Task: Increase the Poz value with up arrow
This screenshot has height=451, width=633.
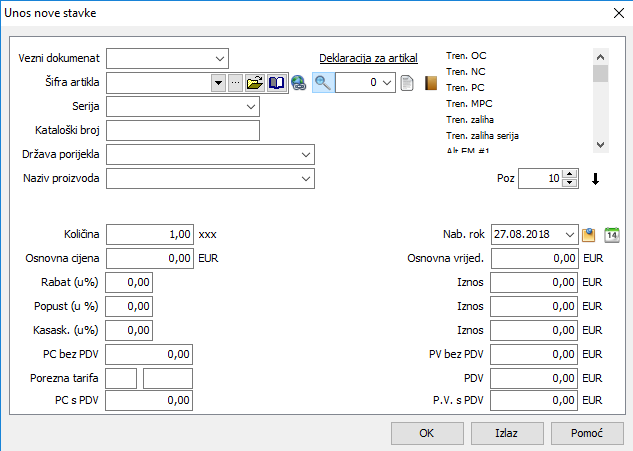Action: [570, 175]
